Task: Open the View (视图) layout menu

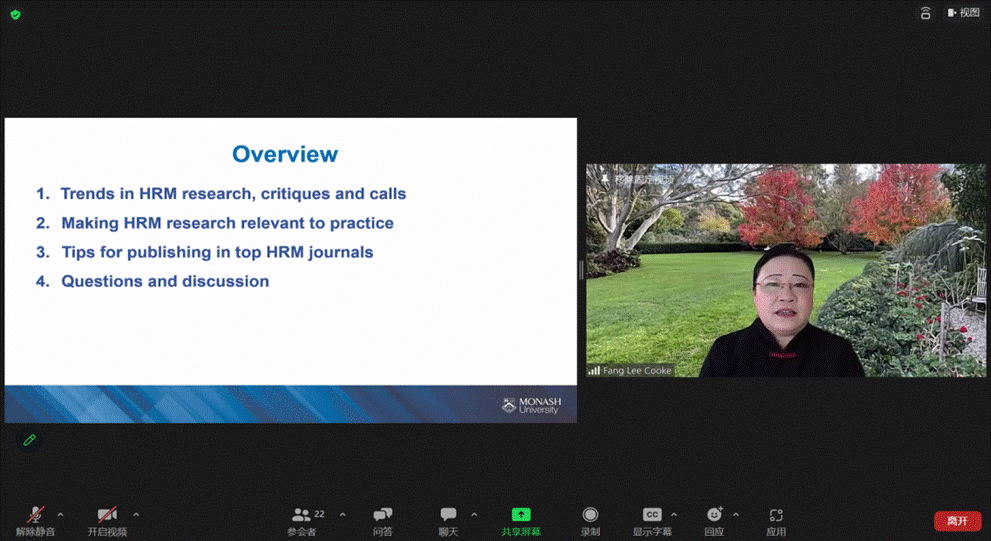Action: pos(964,13)
